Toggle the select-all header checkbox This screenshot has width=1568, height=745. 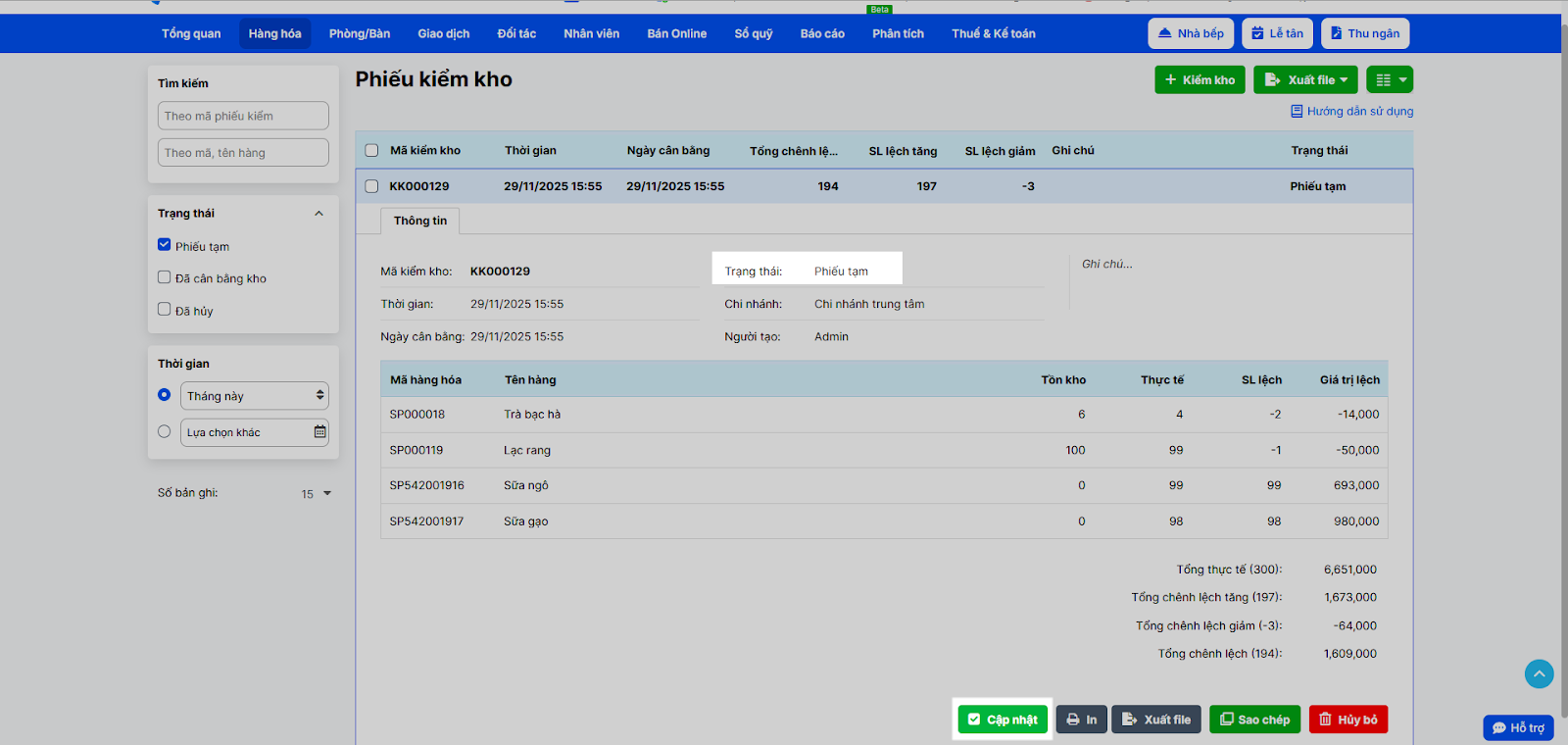[371, 150]
